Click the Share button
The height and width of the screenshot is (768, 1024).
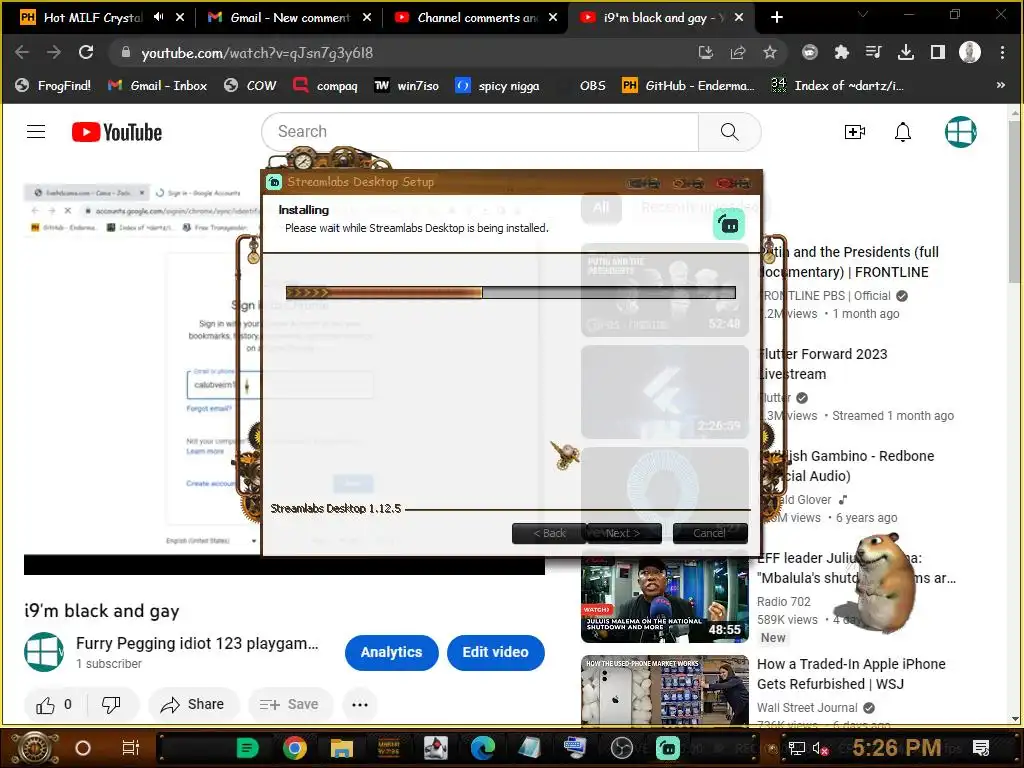click(x=193, y=705)
